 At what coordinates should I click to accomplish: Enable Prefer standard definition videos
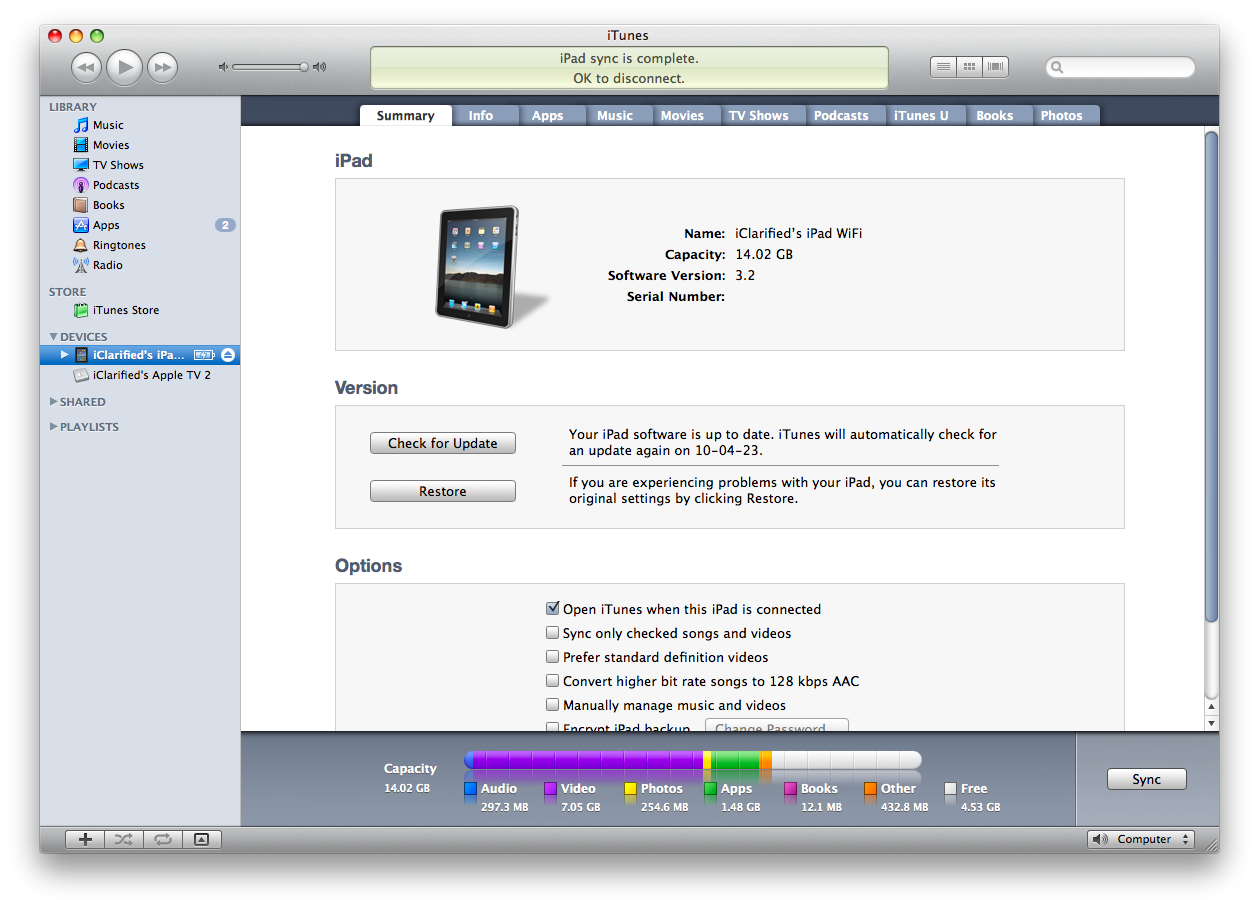click(552, 657)
